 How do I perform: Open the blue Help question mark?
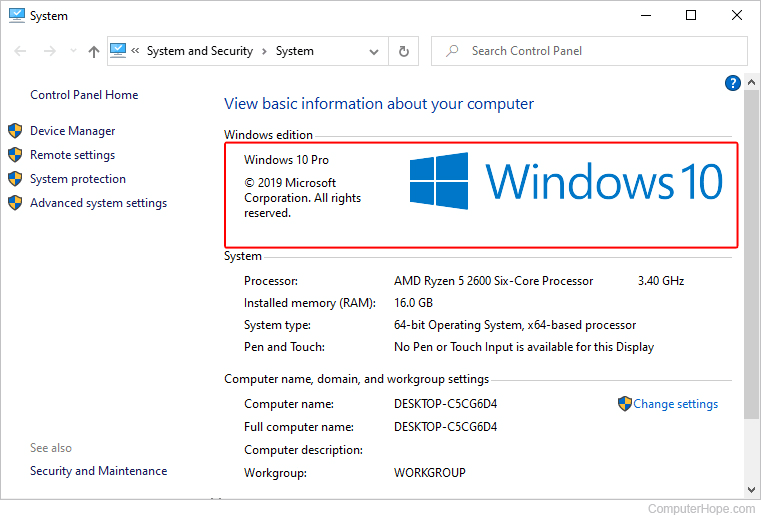[732, 83]
